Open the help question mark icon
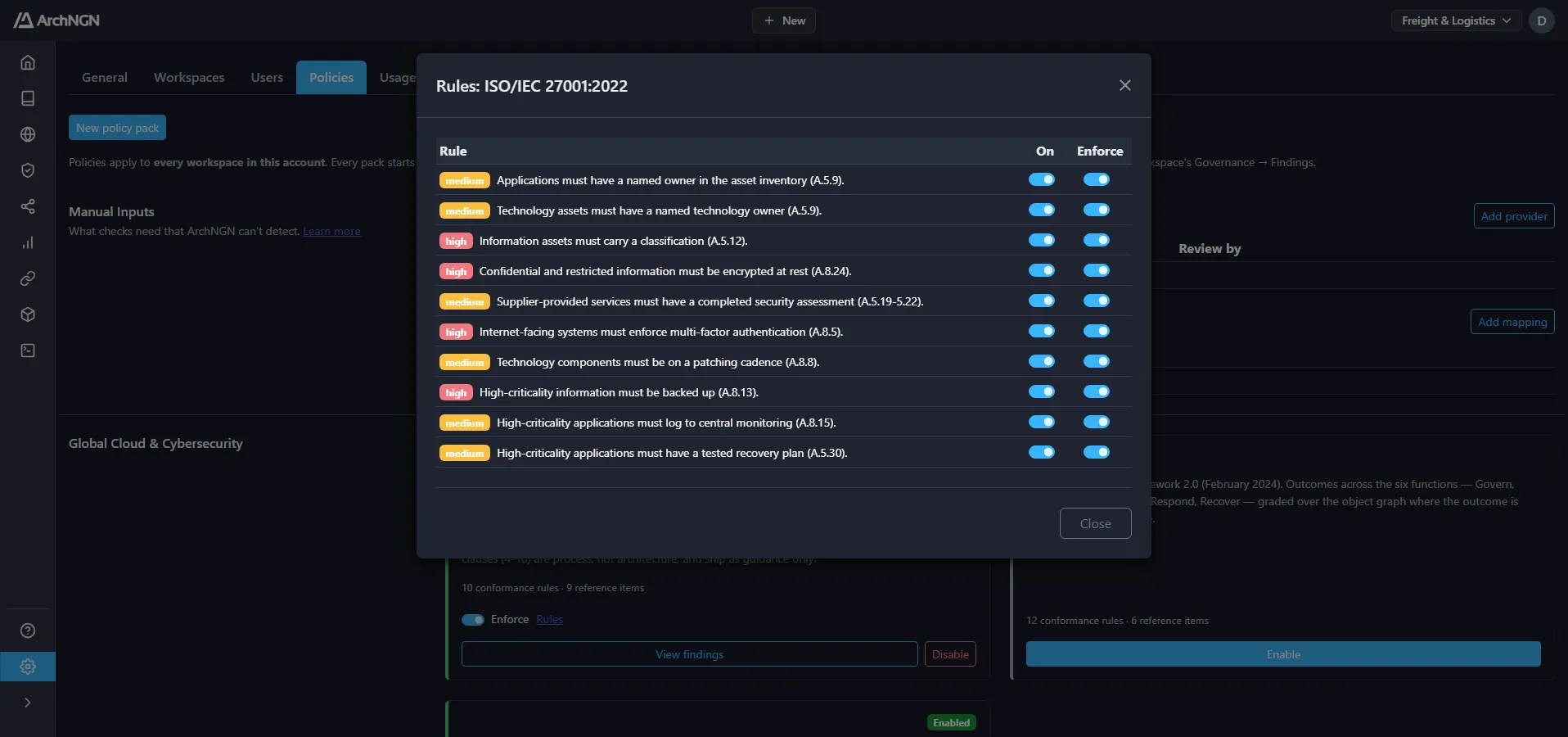The width and height of the screenshot is (1568, 737). tap(28, 631)
